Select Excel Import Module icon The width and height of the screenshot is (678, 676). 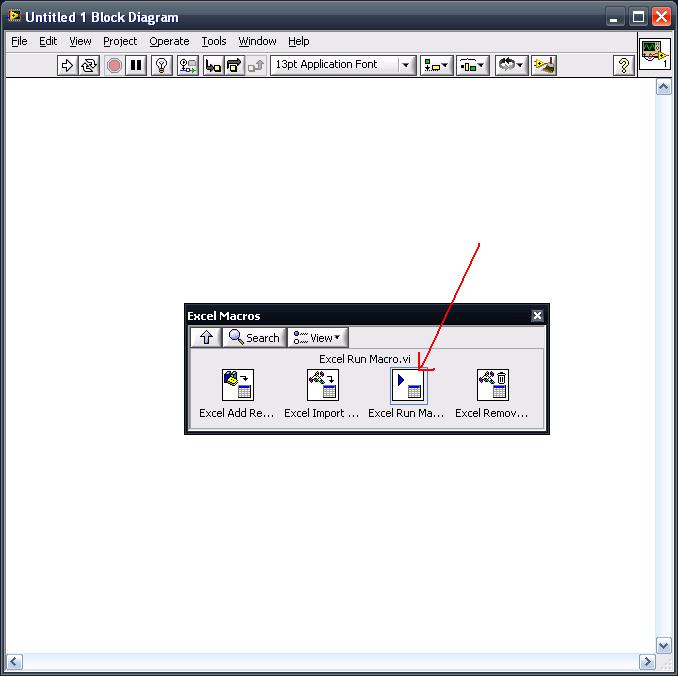click(323, 385)
